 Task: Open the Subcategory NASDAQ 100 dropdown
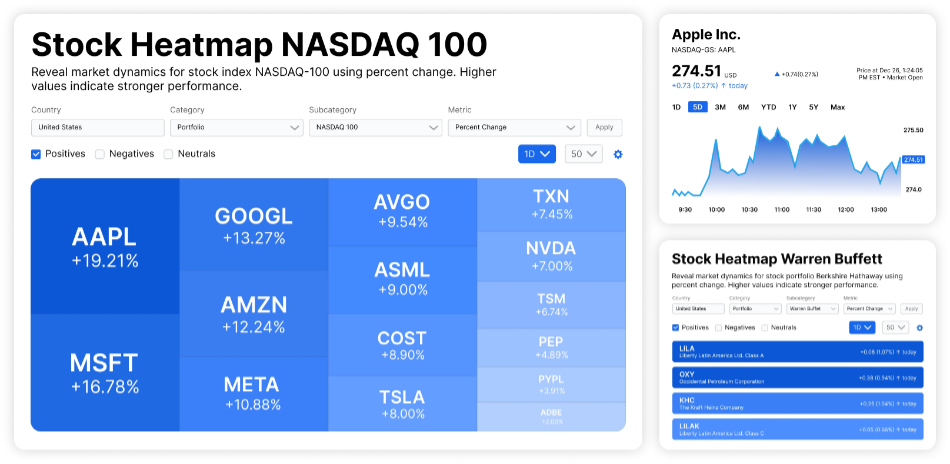[x=375, y=128]
